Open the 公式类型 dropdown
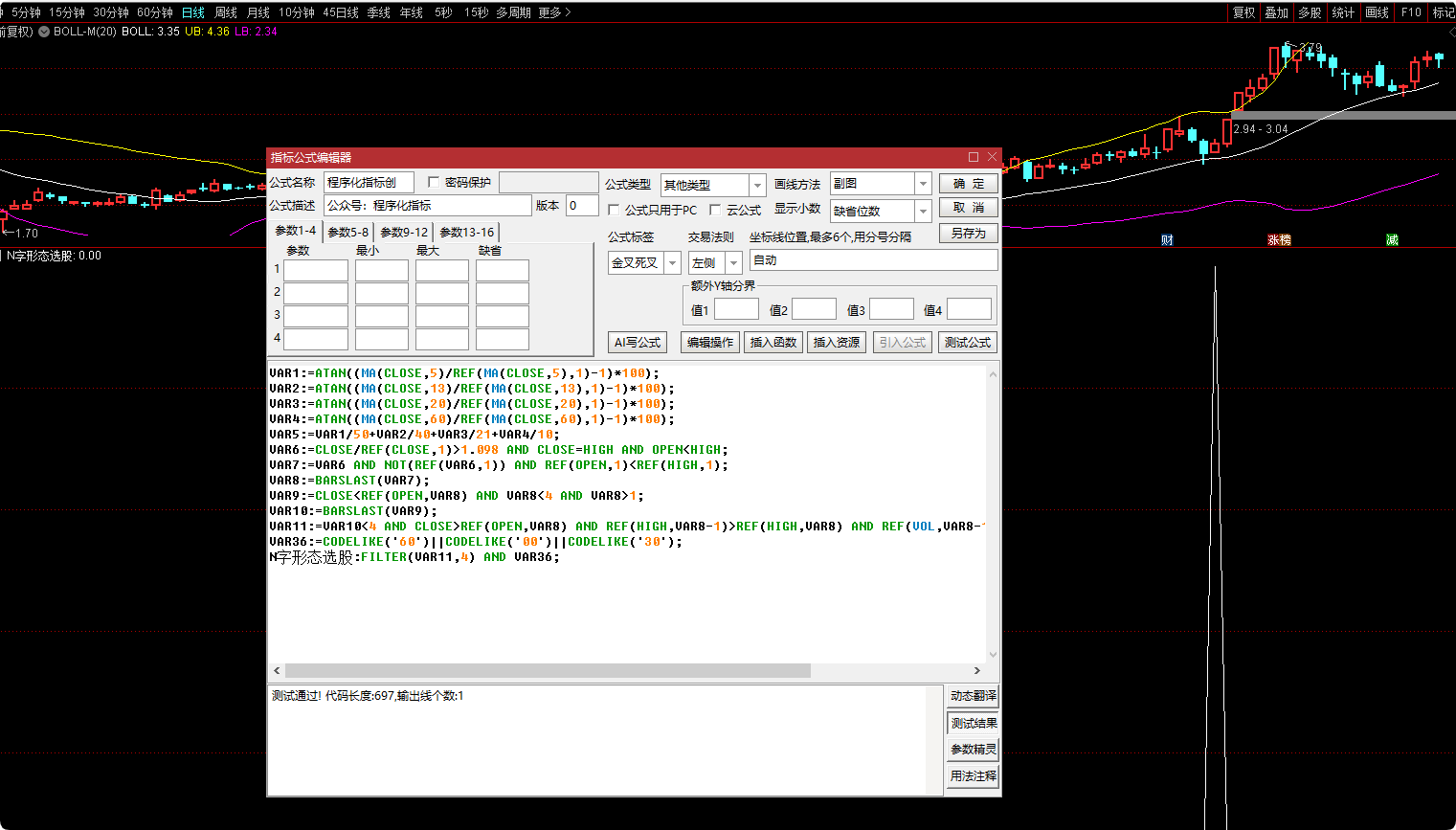The width and height of the screenshot is (1456, 830). 757,185
